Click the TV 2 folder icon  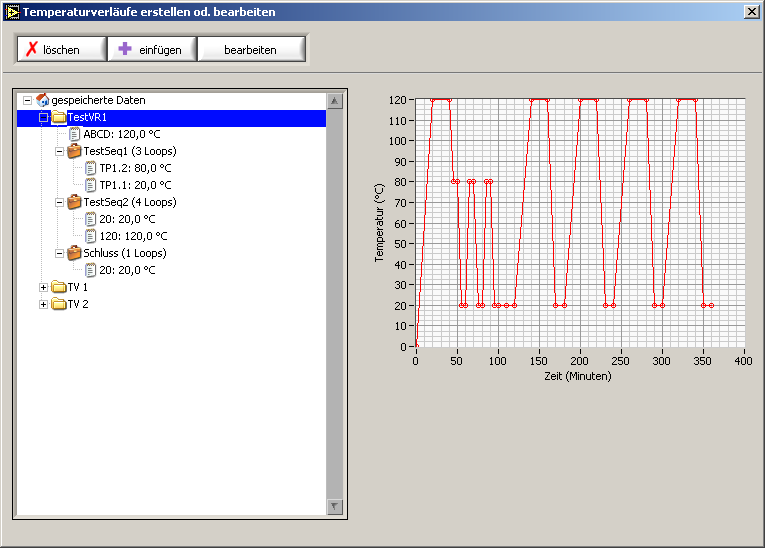pyautogui.click(x=58, y=304)
